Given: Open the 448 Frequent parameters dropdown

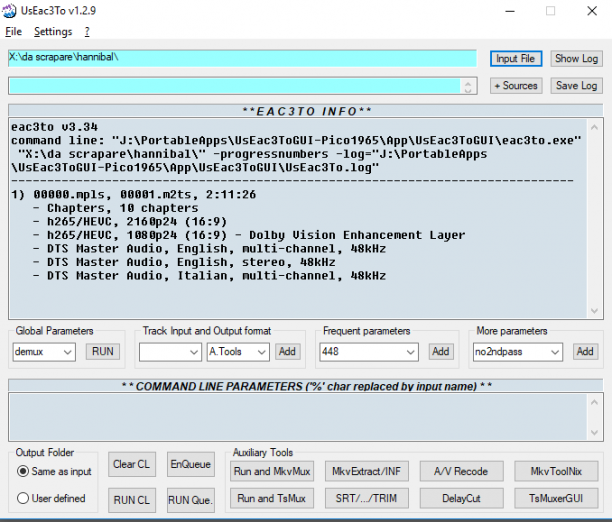Looking at the screenshot, I should pyautogui.click(x=369, y=352).
